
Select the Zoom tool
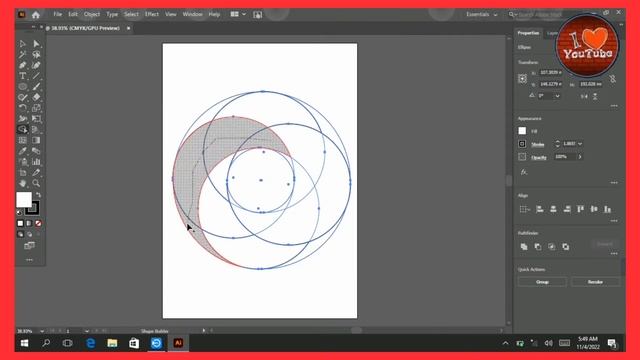pos(36,183)
